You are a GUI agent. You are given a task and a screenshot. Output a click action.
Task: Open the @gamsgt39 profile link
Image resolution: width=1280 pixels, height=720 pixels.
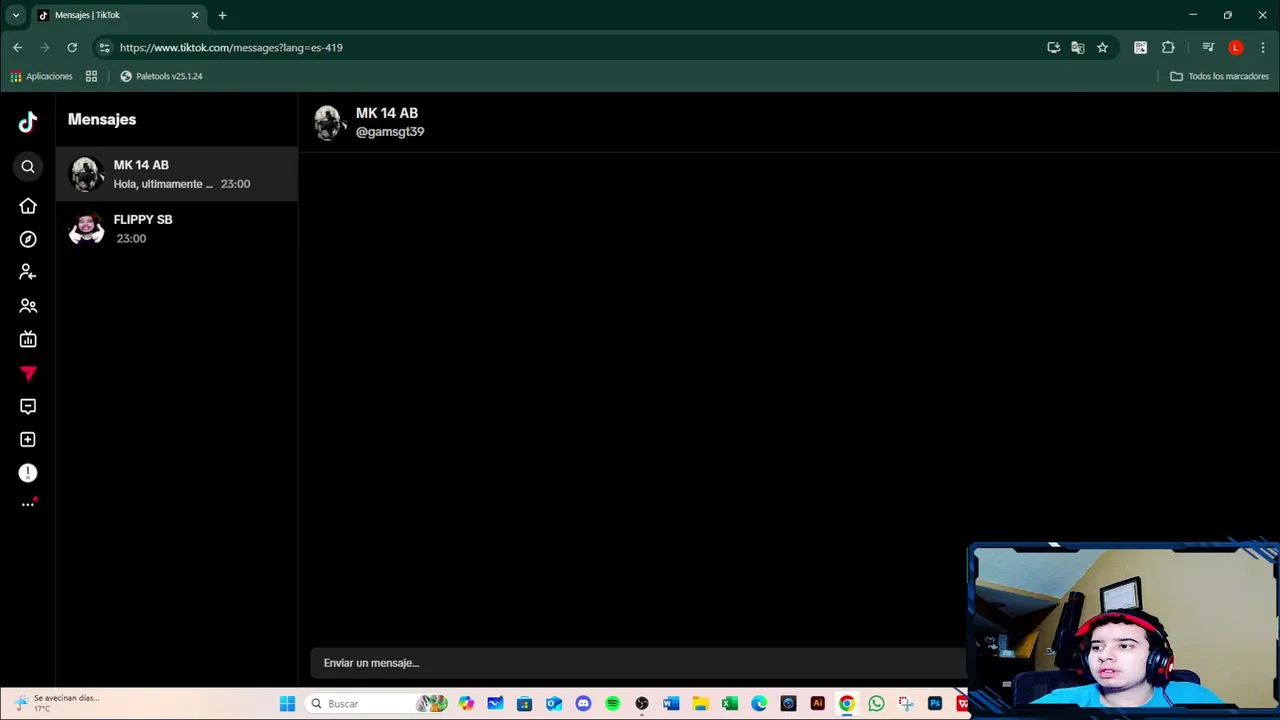(x=390, y=132)
